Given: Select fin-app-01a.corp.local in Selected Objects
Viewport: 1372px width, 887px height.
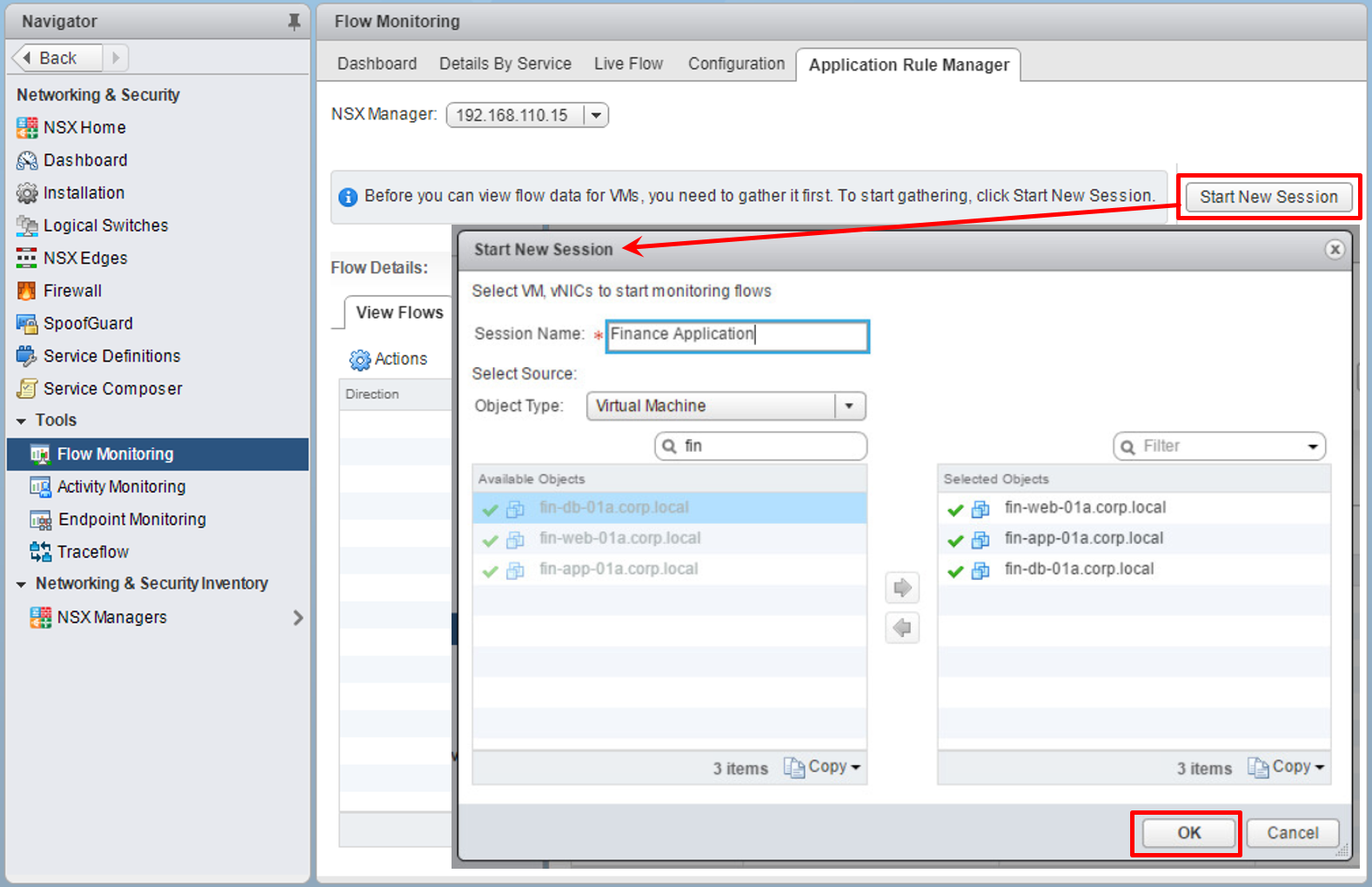Looking at the screenshot, I should pos(1134,539).
